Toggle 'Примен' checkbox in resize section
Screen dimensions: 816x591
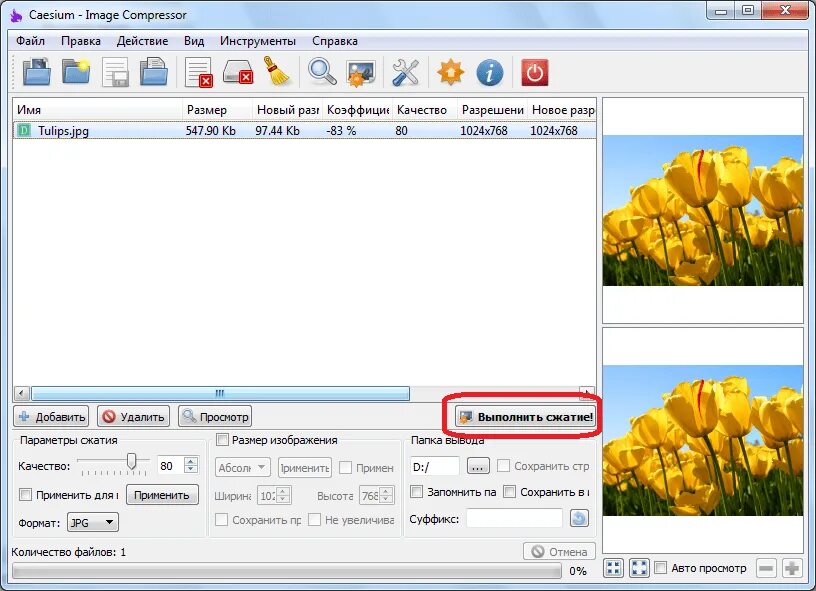click(x=345, y=467)
